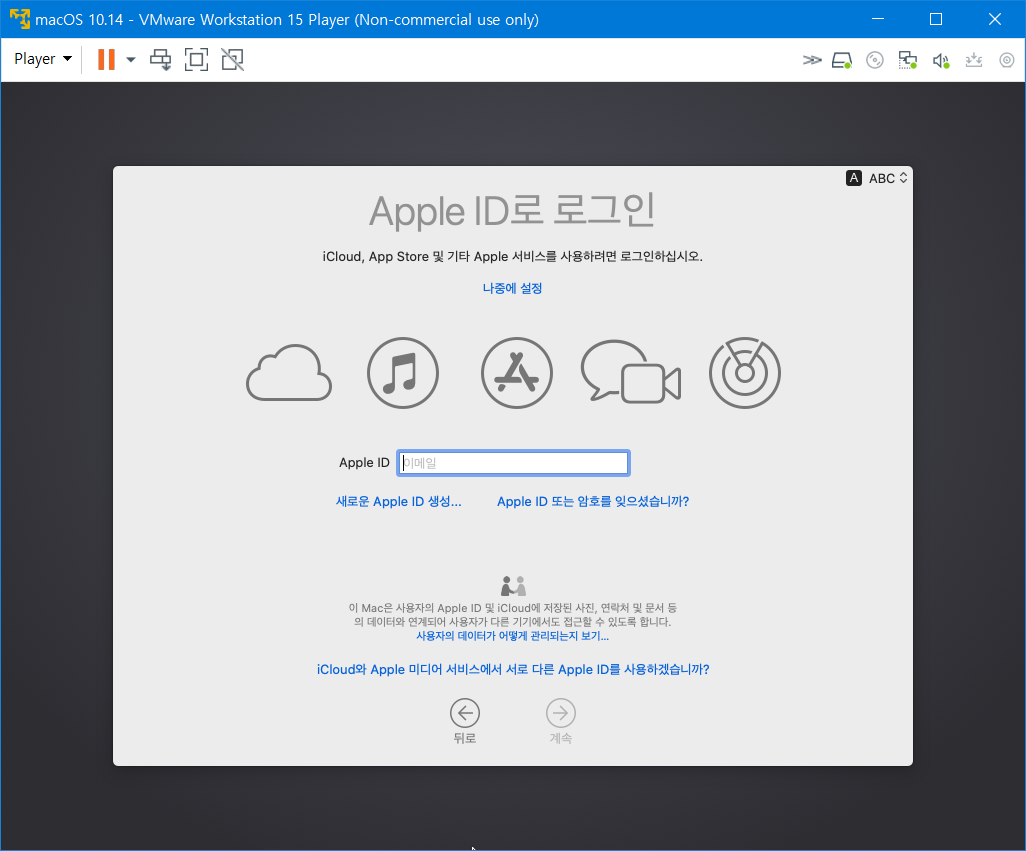Click the CD/DVD drive icon
Image resolution: width=1026 pixels, height=851 pixels.
point(875,60)
